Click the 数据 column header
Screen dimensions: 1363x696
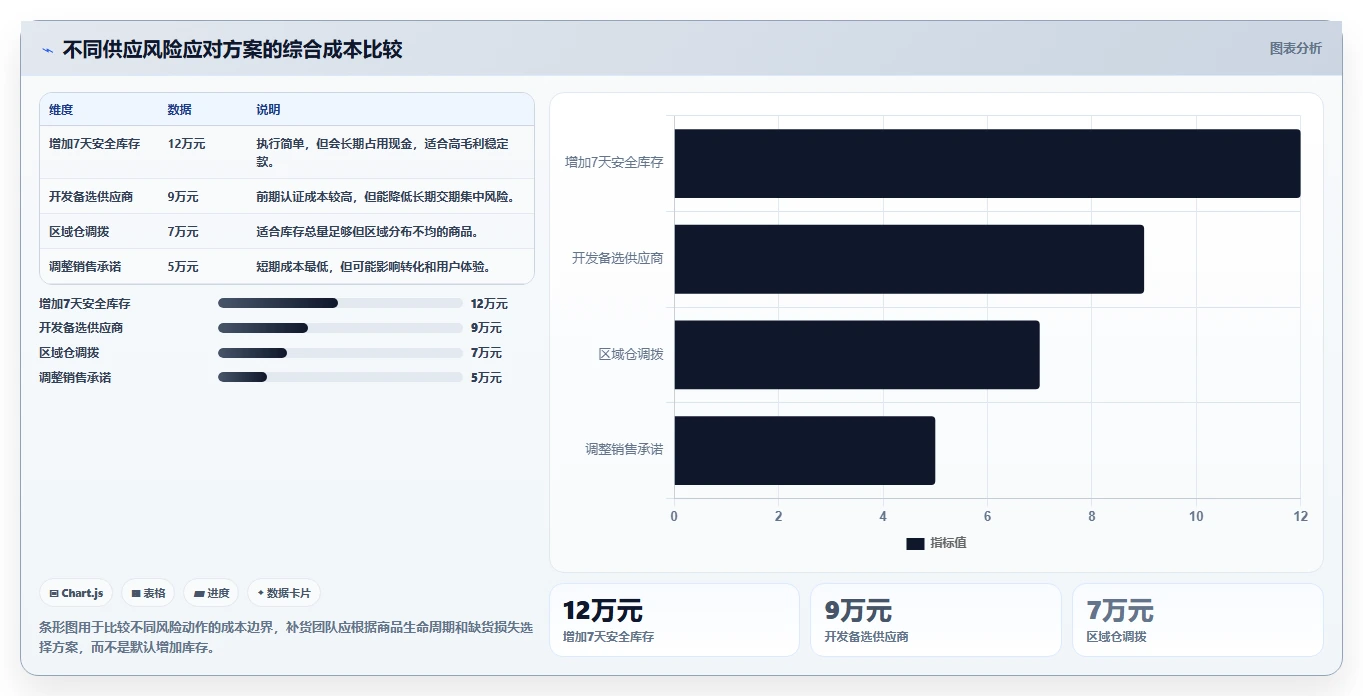(180, 110)
